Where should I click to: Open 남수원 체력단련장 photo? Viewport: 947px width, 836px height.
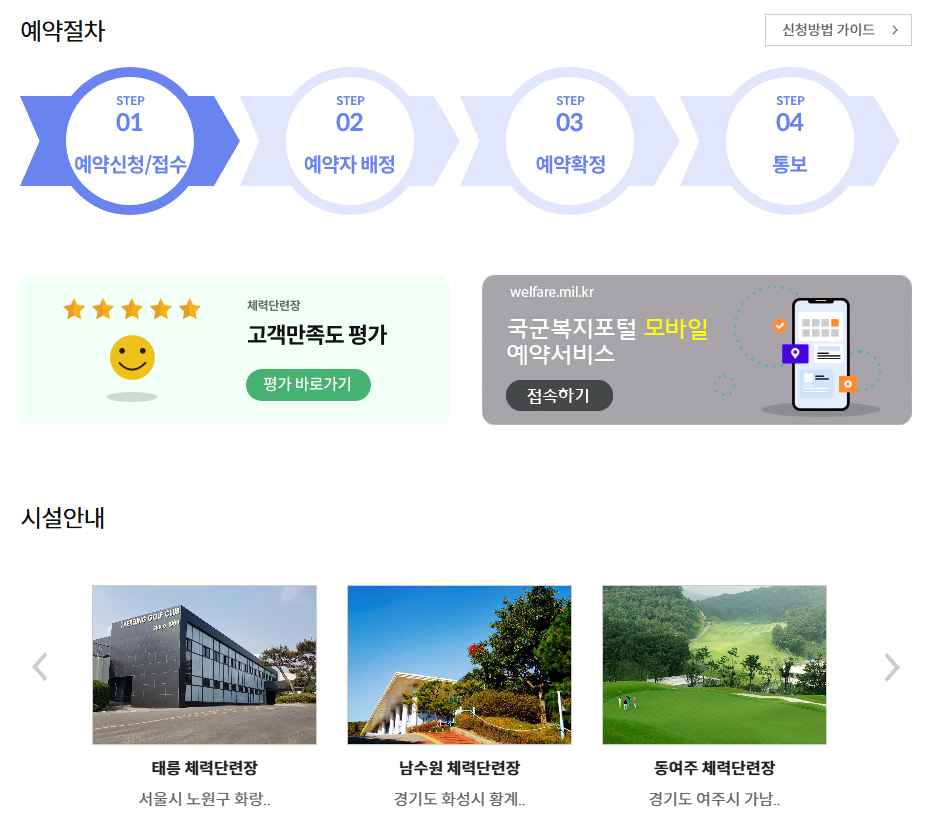coord(459,664)
